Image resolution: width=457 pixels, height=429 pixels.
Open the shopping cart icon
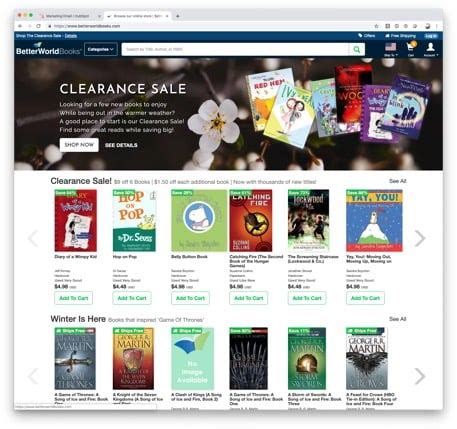pyautogui.click(x=411, y=47)
